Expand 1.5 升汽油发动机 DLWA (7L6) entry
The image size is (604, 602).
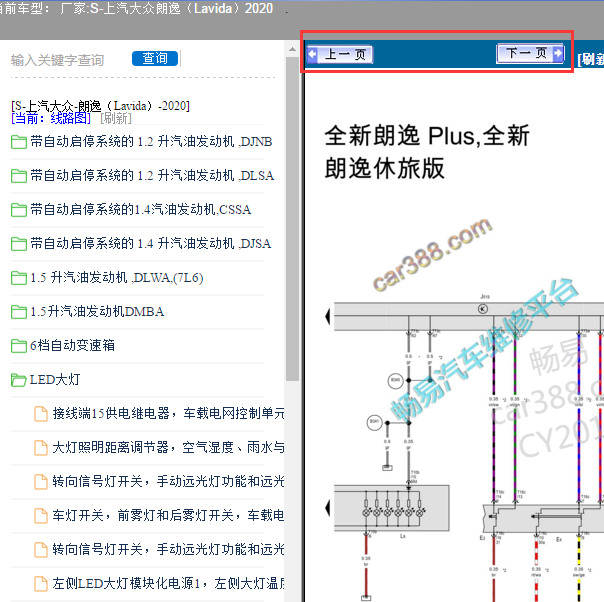click(x=117, y=277)
